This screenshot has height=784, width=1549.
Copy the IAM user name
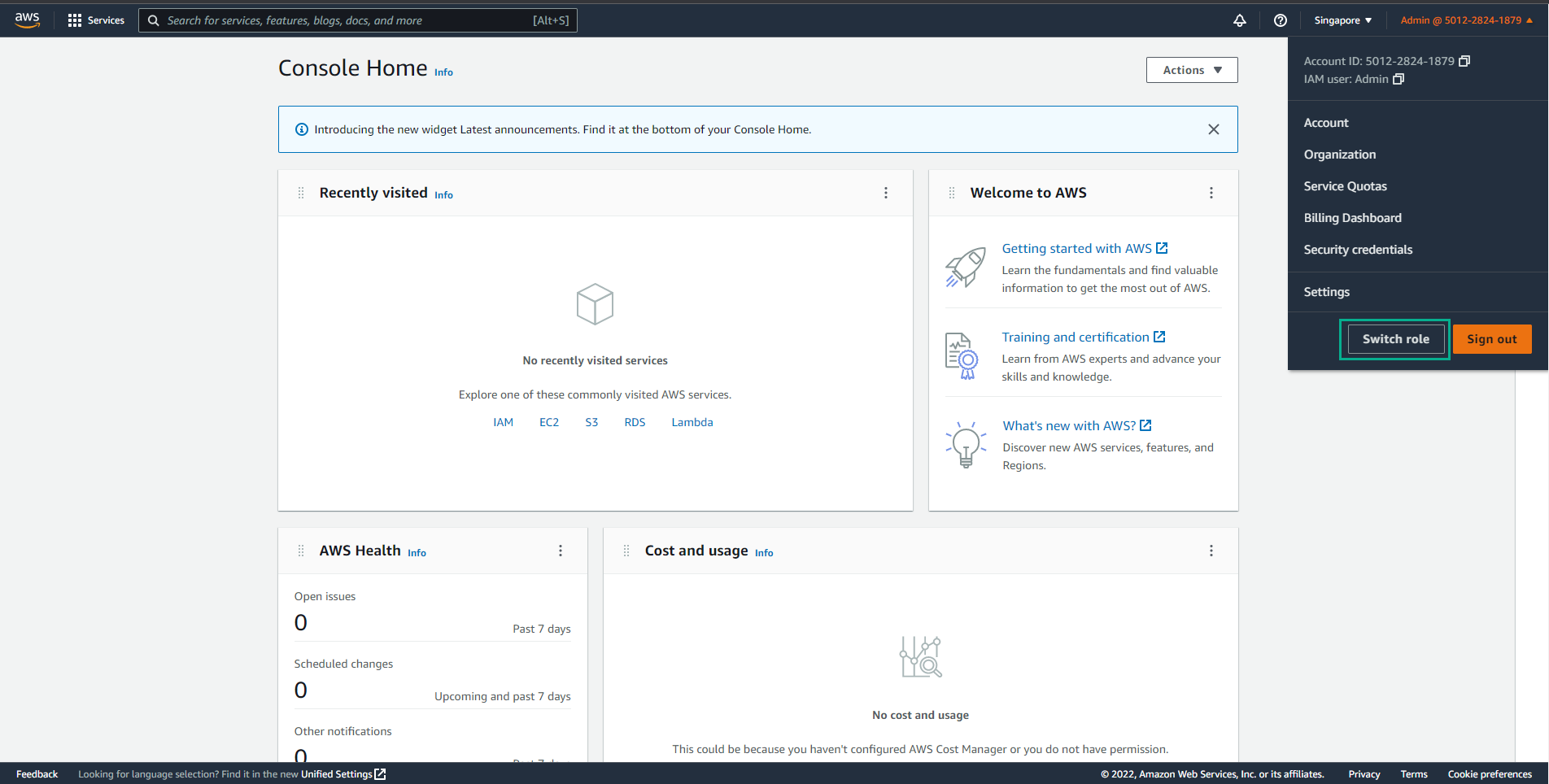[1398, 79]
